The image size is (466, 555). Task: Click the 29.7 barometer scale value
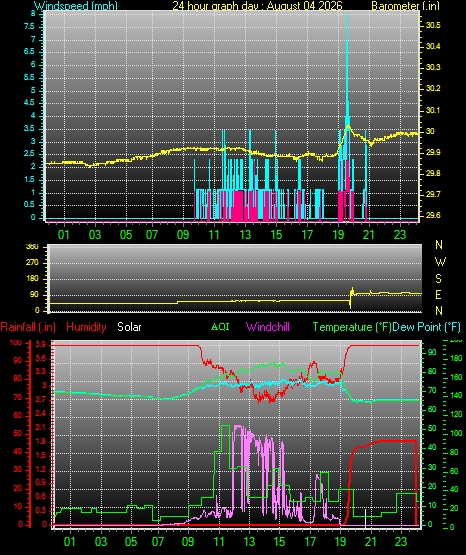[x=433, y=194]
